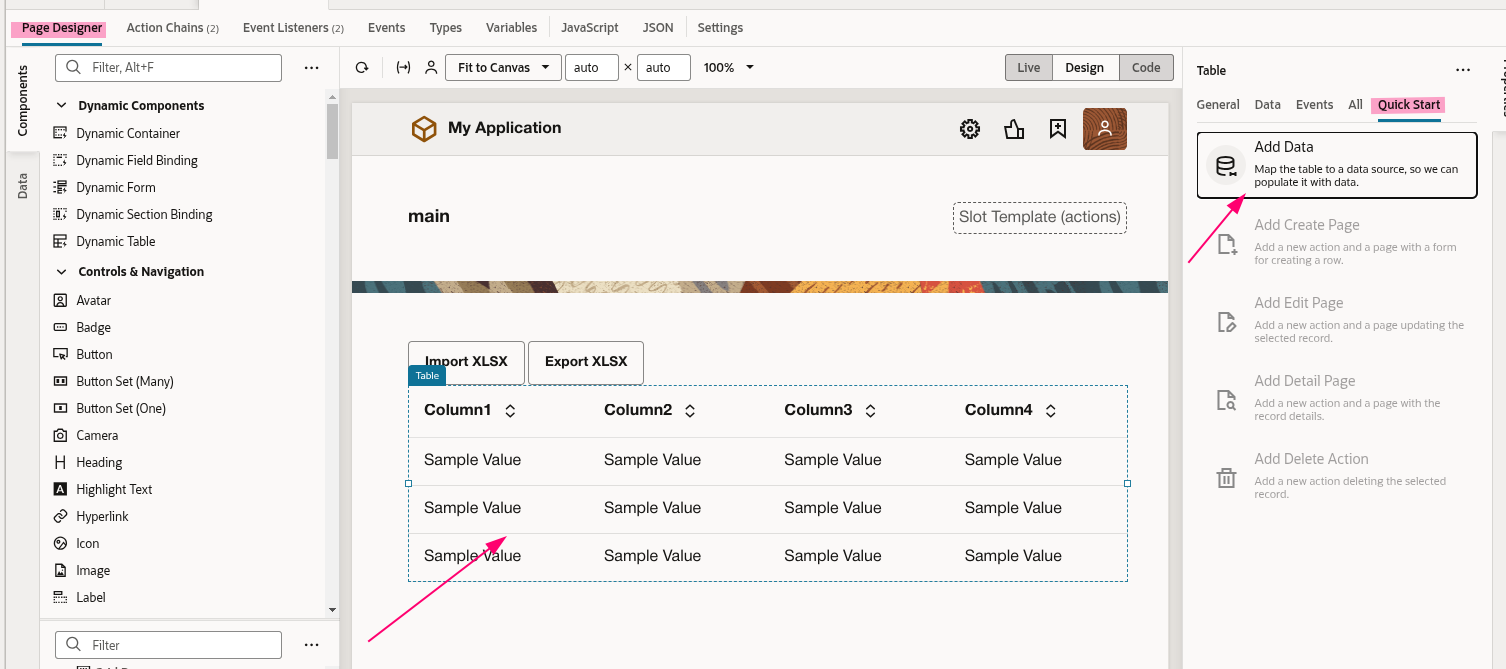This screenshot has height=669, width=1506.
Task: Switch to the Data tab in Table panel
Action: coord(1267,104)
